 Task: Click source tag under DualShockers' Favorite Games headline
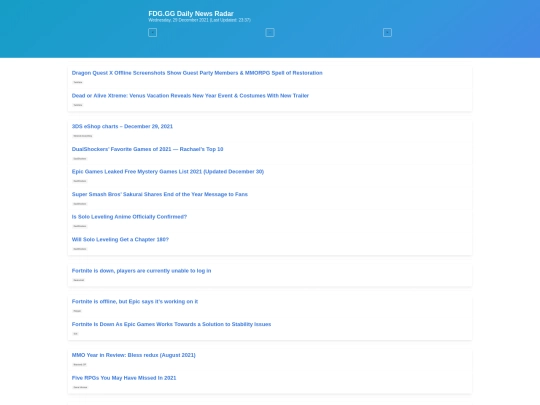pos(80,159)
